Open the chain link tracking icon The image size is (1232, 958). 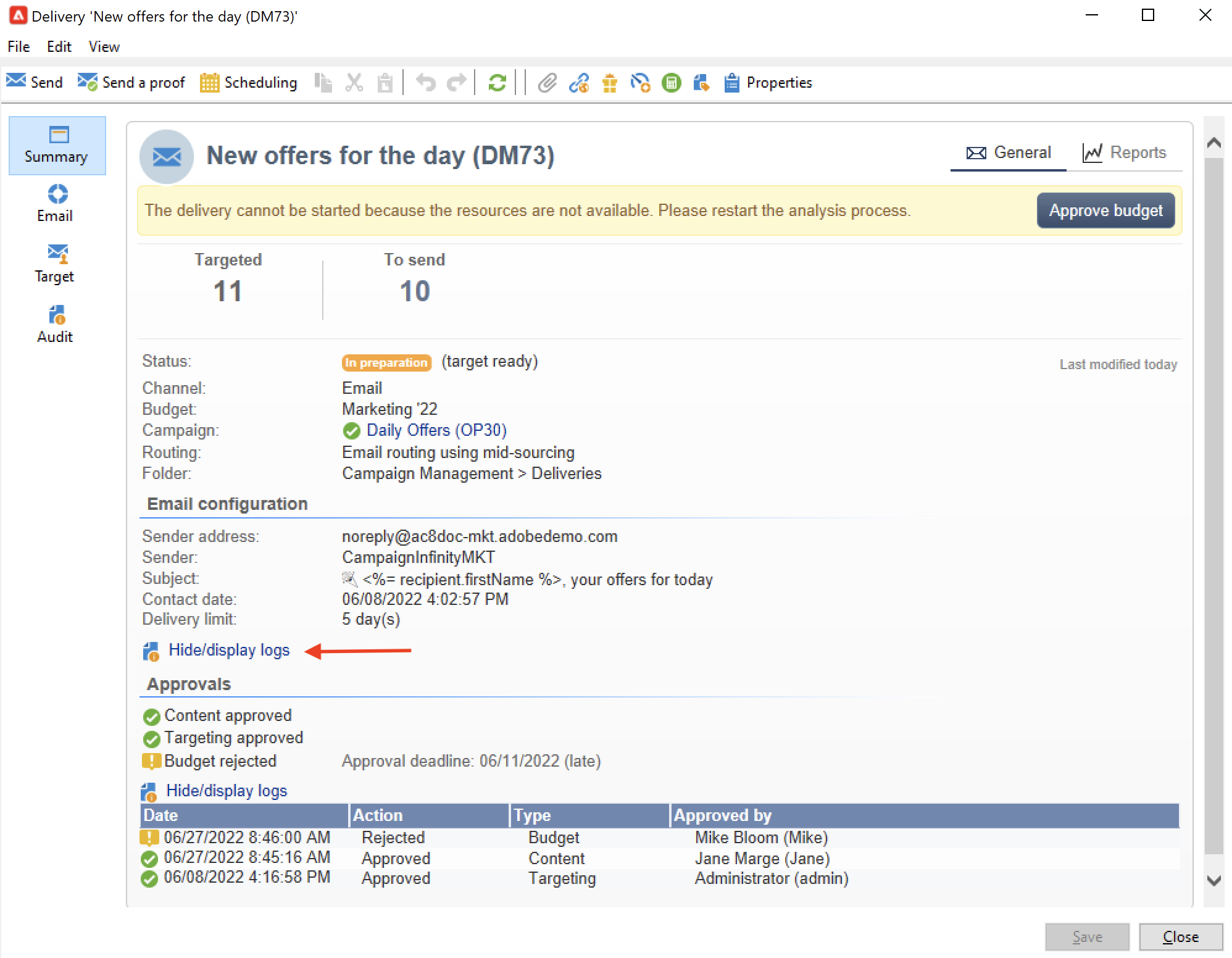pyautogui.click(x=578, y=83)
